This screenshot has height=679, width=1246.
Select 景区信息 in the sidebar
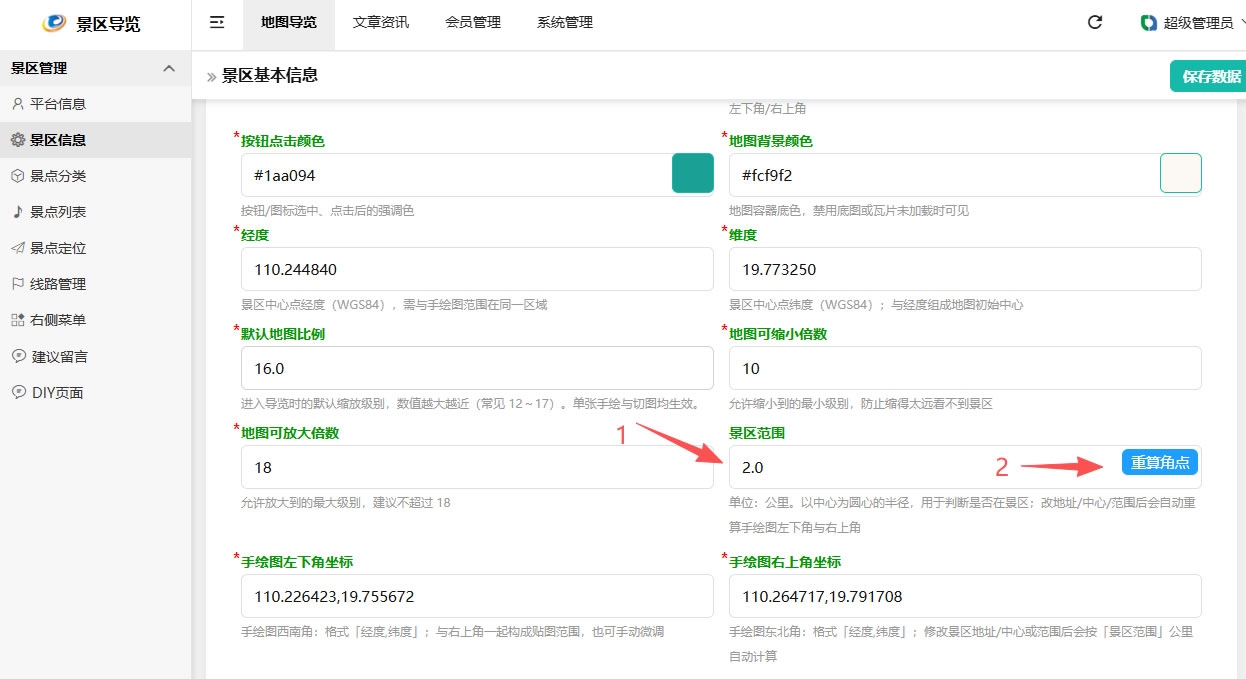tap(95, 140)
